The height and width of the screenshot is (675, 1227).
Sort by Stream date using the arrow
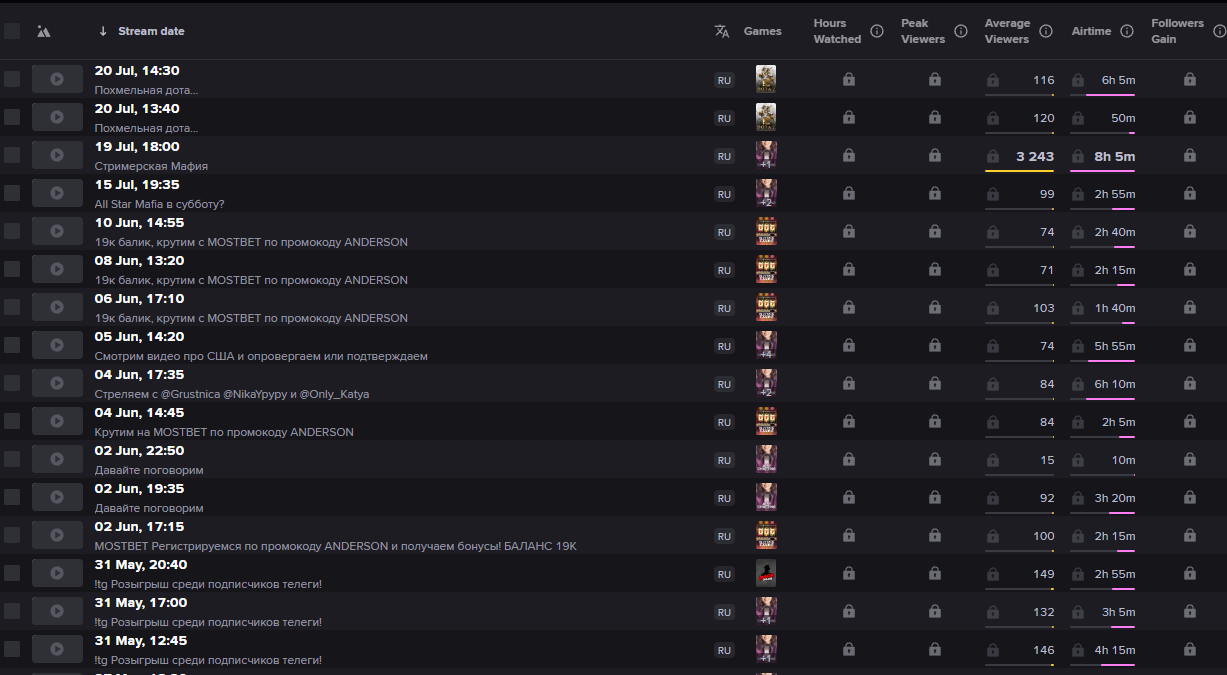pyautogui.click(x=103, y=31)
